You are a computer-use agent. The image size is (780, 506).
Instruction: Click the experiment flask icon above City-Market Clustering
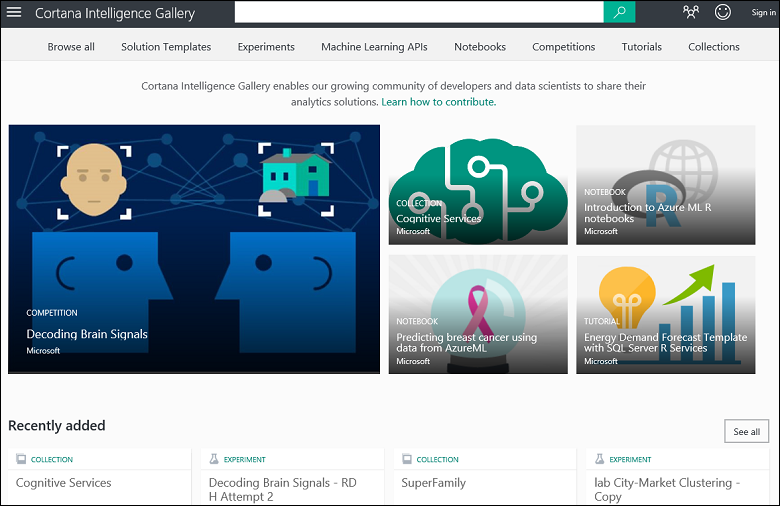(599, 460)
